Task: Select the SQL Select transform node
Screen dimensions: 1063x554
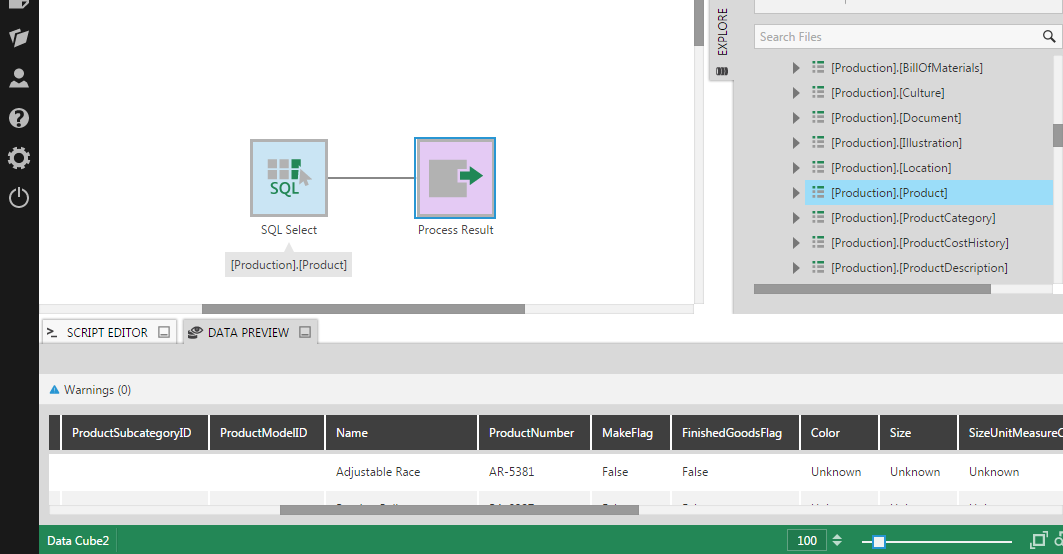Action: tap(289, 178)
